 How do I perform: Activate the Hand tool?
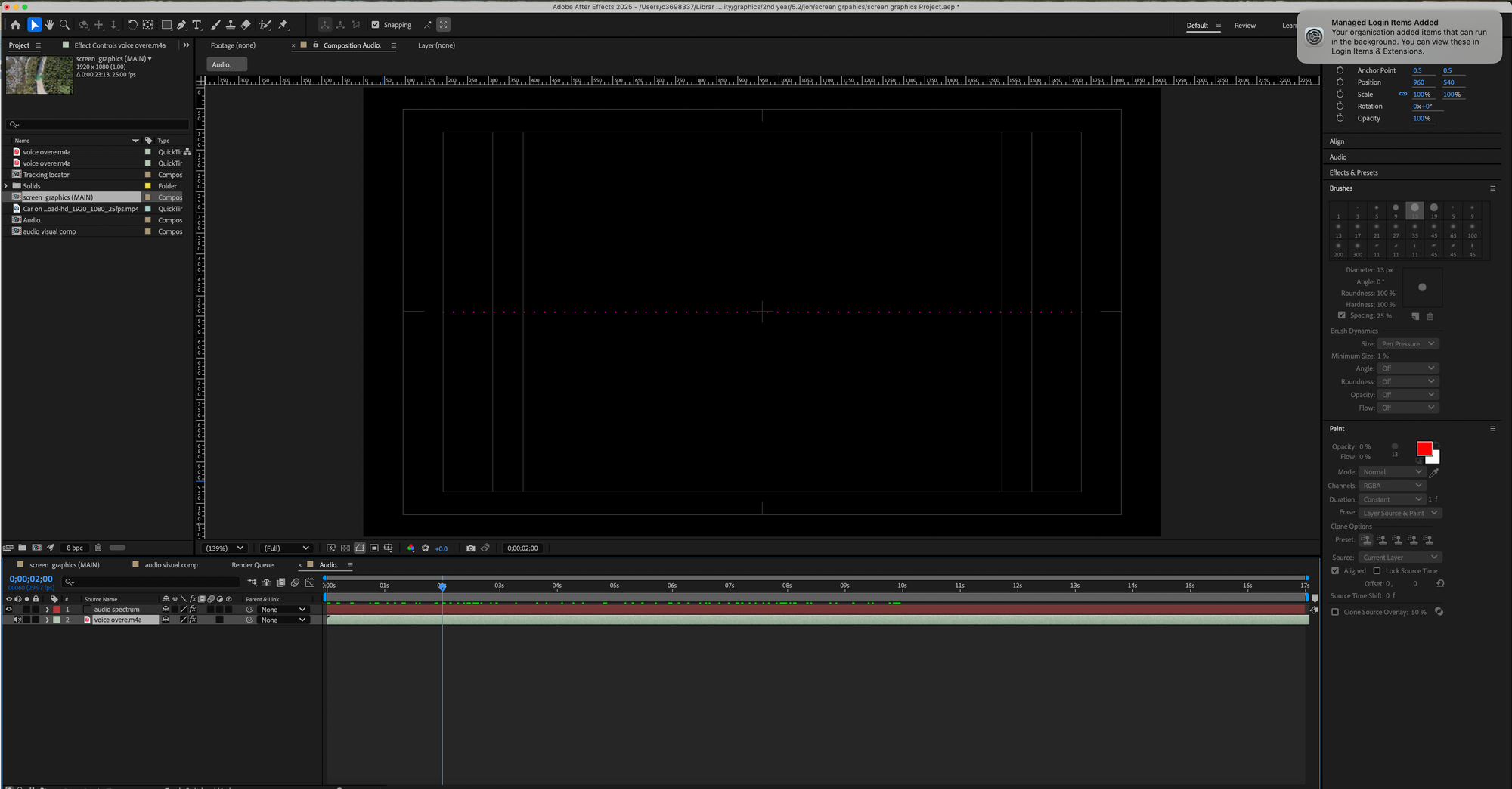point(49,25)
